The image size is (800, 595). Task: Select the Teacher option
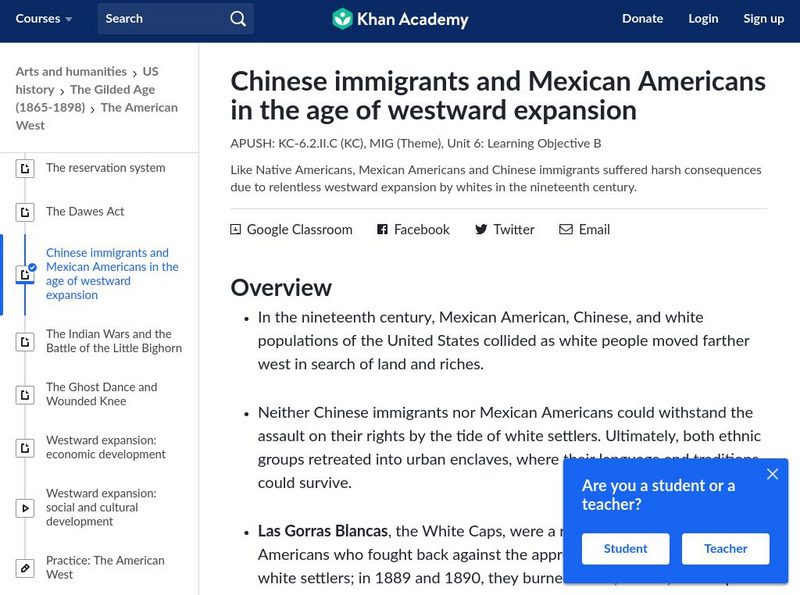tap(725, 548)
